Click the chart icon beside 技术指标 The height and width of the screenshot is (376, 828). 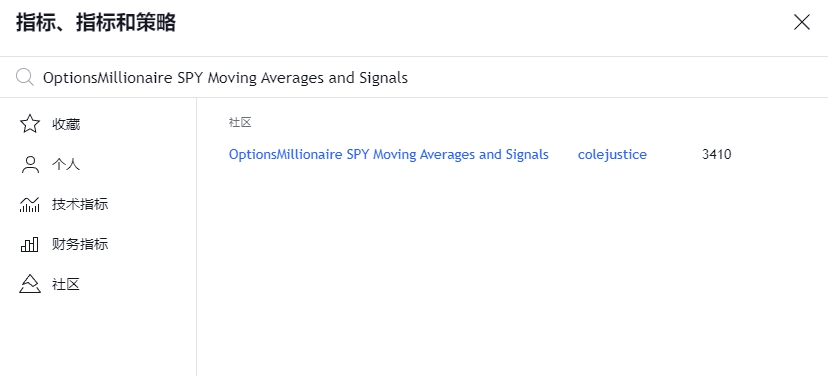(30, 204)
